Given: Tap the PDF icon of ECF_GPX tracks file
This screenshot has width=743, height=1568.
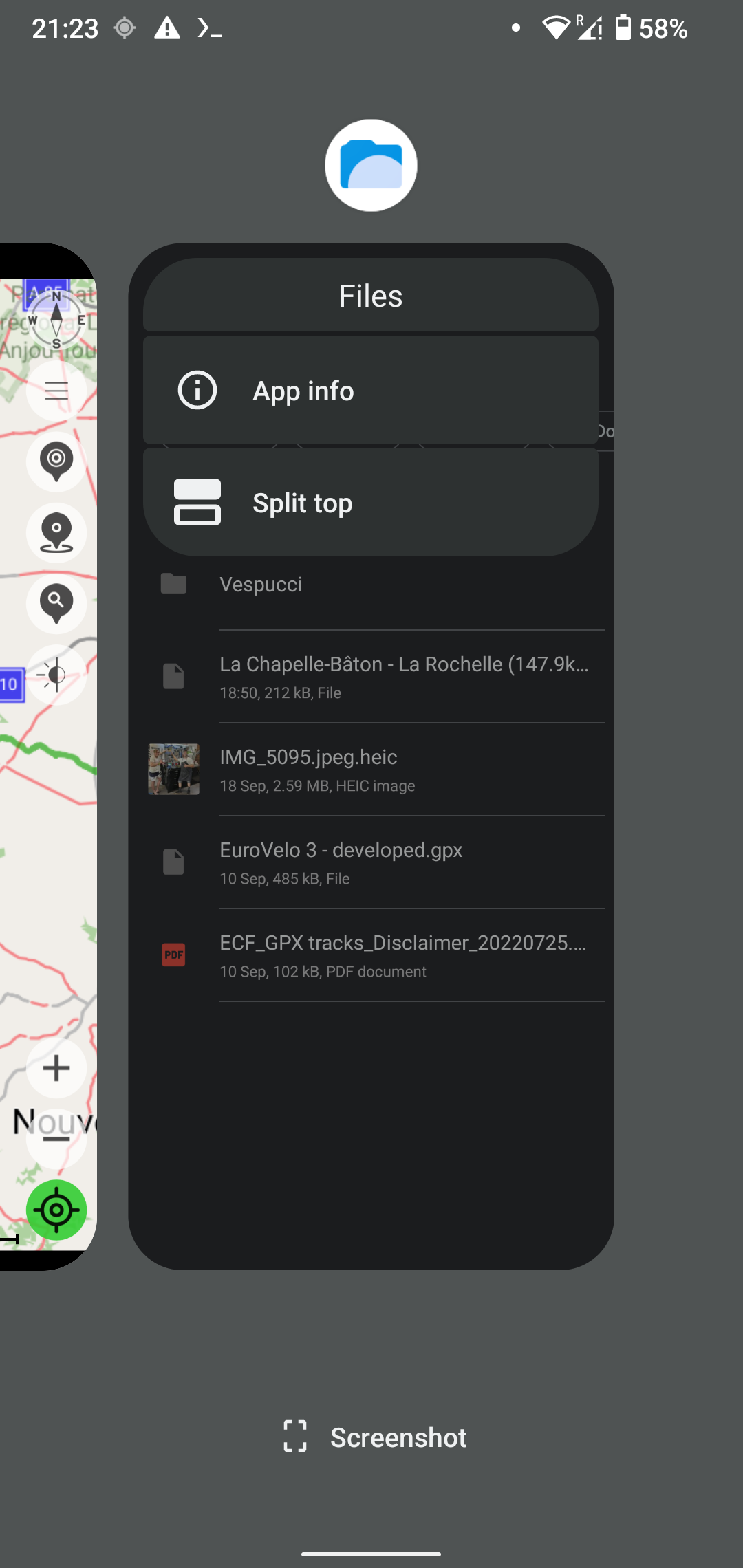Looking at the screenshot, I should (x=173, y=955).
